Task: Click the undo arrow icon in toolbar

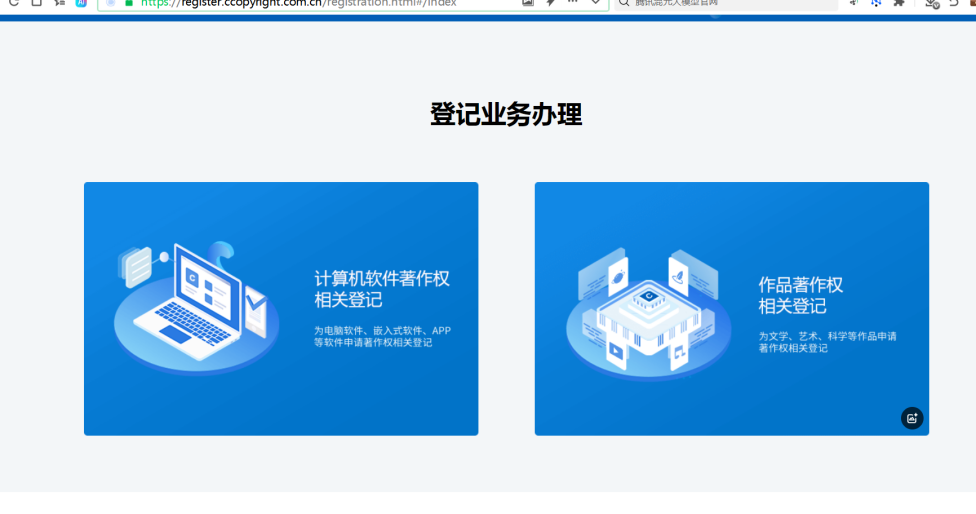Action: point(954,3)
